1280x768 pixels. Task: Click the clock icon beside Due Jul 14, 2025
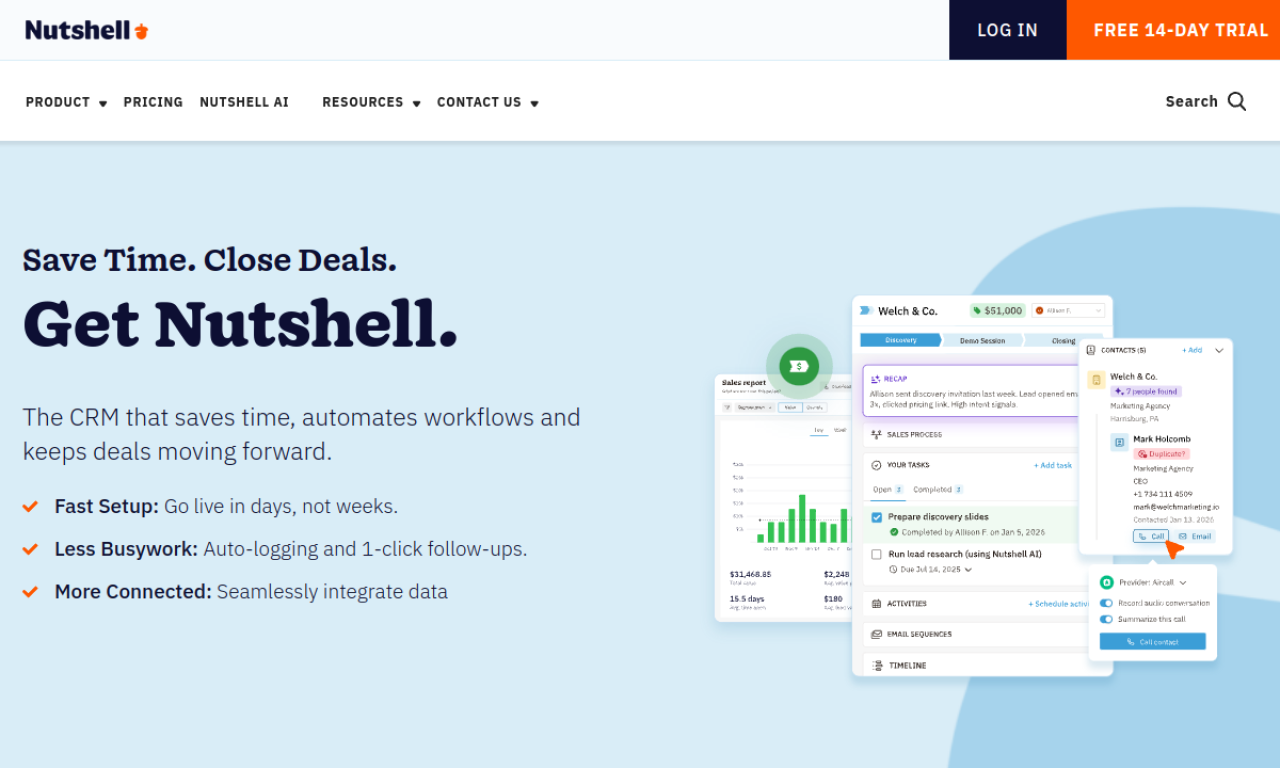tap(894, 569)
